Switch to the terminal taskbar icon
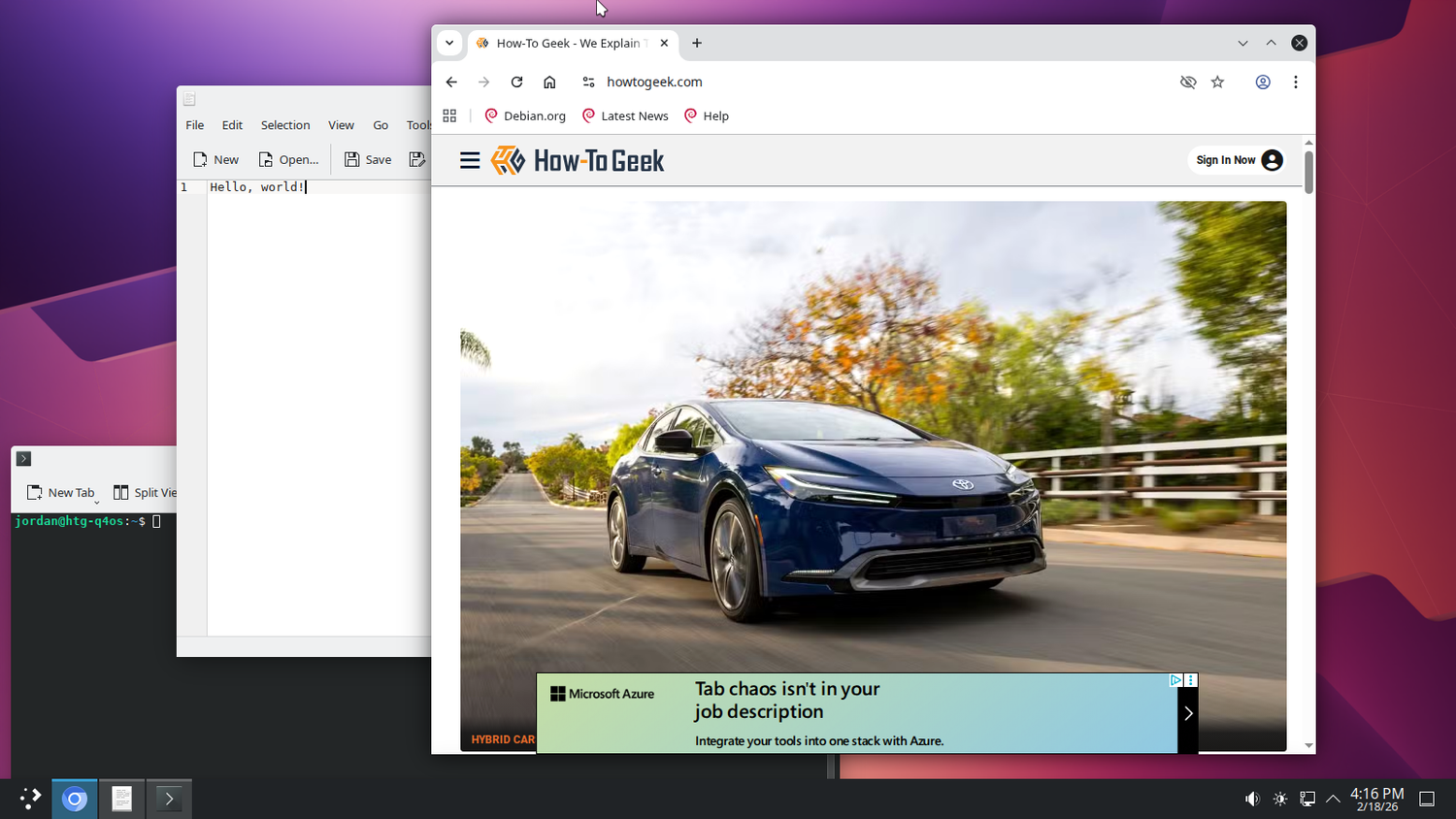 pyautogui.click(x=169, y=799)
